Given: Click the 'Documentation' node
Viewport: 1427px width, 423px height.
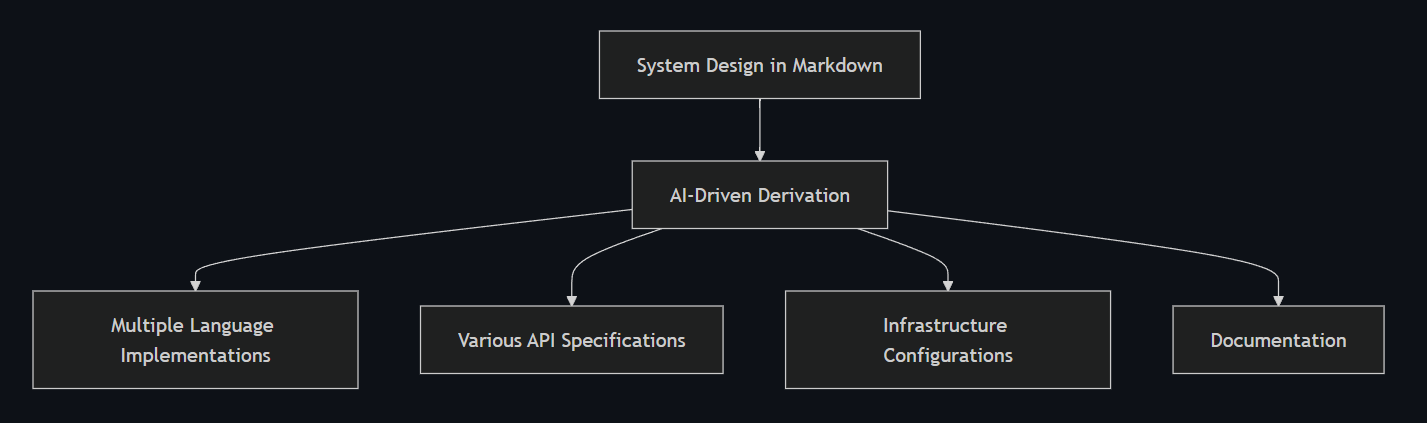Looking at the screenshot, I should (x=1278, y=340).
